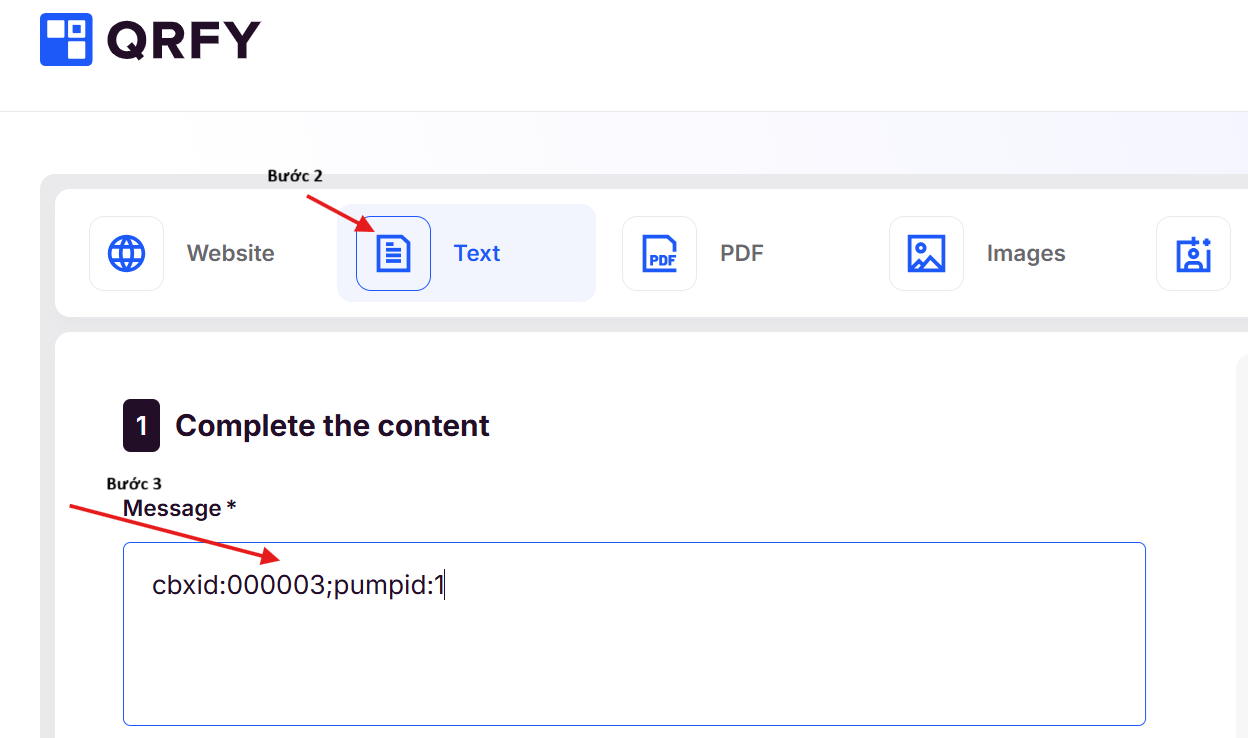Choose the Text tab label
The image size is (1248, 738).
pyautogui.click(x=477, y=254)
